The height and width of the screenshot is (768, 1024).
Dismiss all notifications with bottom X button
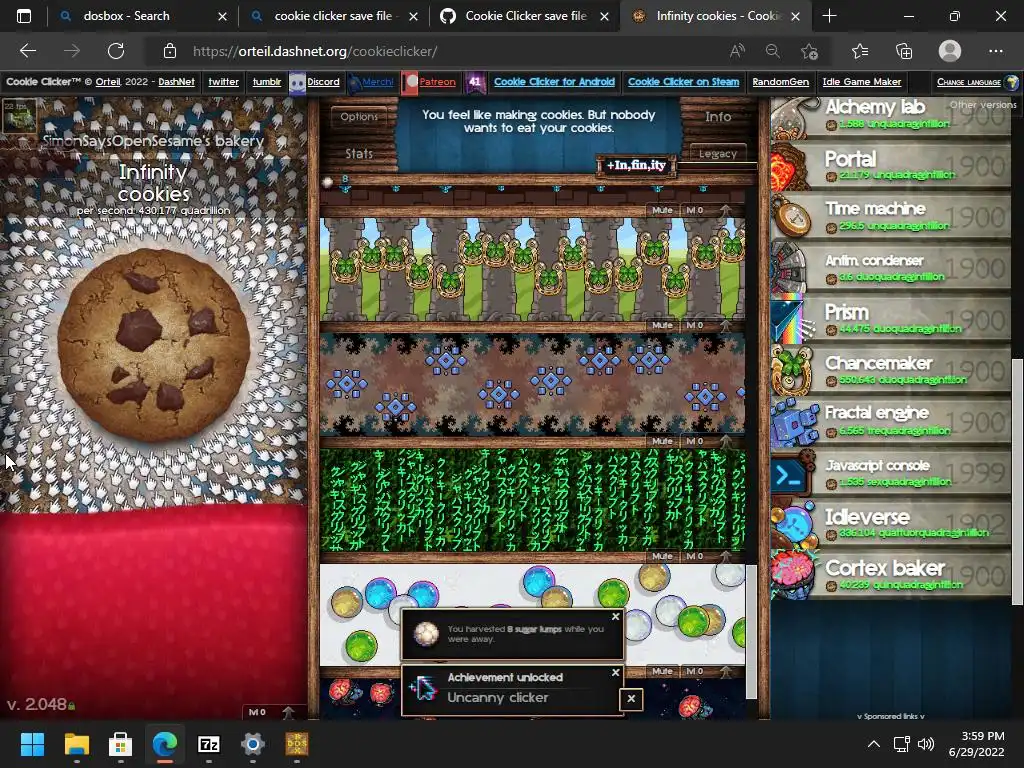(x=631, y=699)
